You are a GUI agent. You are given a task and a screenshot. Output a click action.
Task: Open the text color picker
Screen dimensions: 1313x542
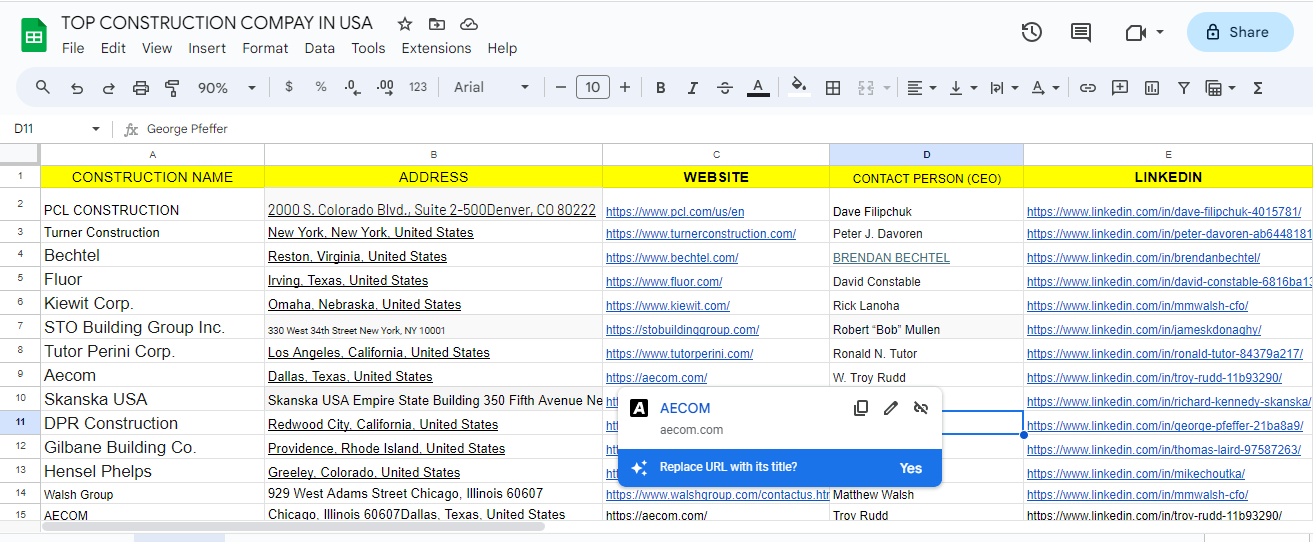[x=758, y=88]
